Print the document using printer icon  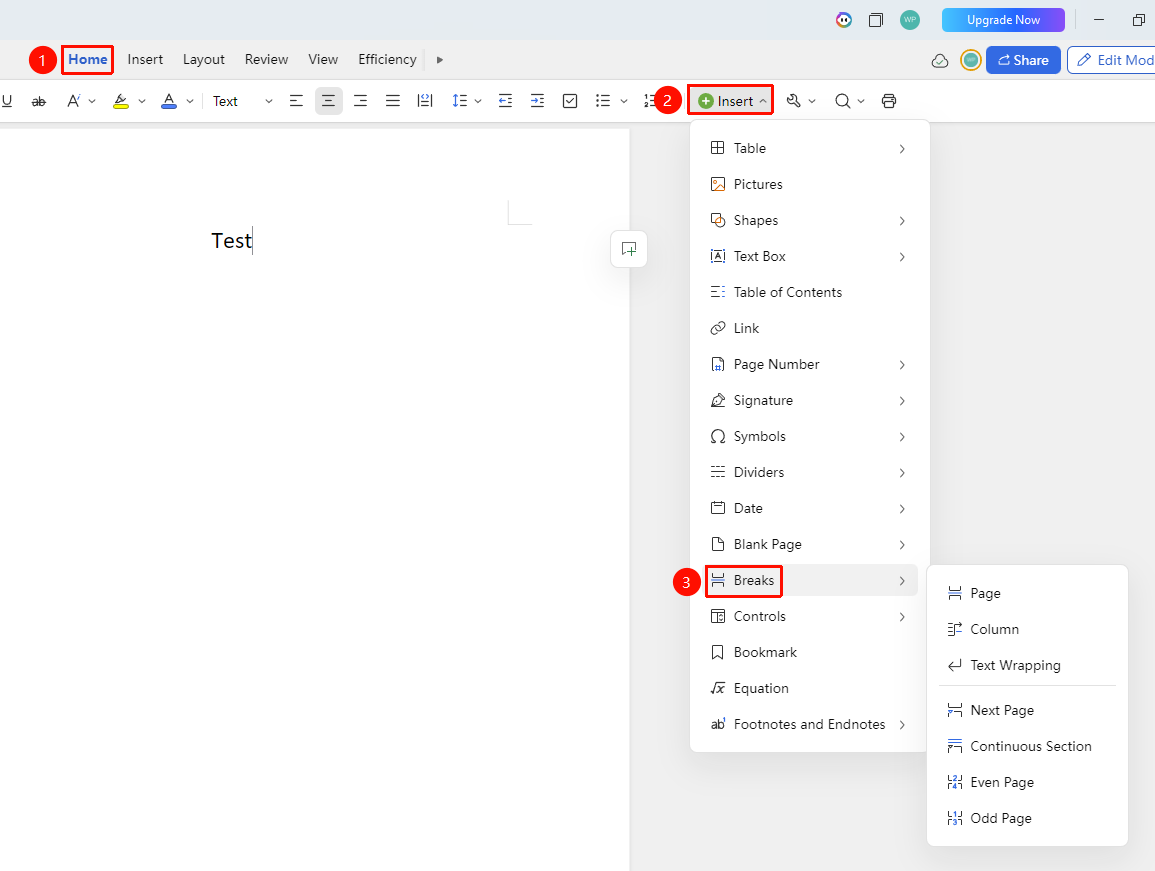tap(889, 101)
